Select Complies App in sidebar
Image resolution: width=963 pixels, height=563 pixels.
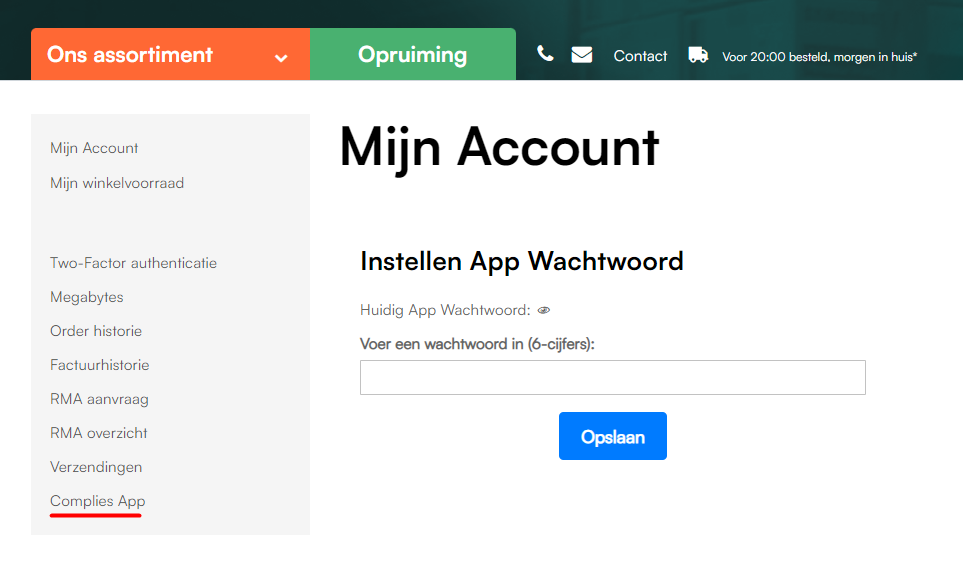(97, 501)
